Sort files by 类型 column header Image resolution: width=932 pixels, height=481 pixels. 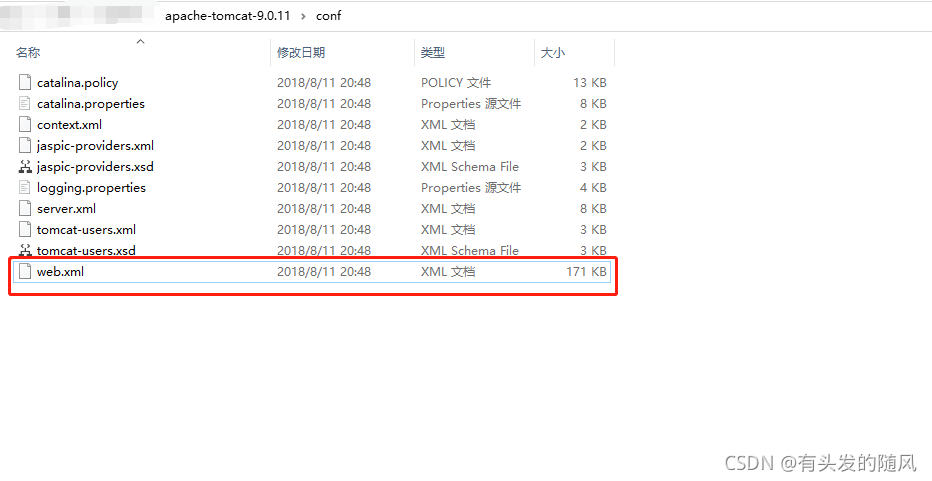coord(433,52)
